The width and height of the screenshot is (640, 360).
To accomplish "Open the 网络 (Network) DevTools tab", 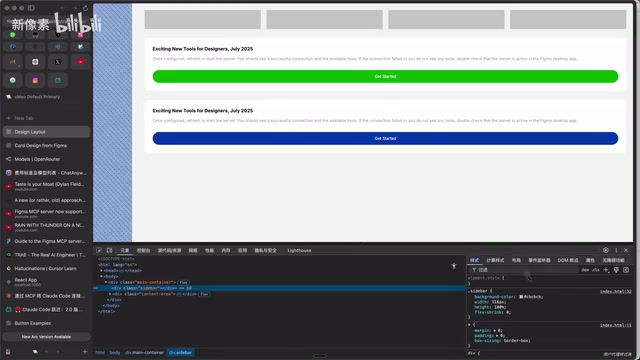I will 193,250.
